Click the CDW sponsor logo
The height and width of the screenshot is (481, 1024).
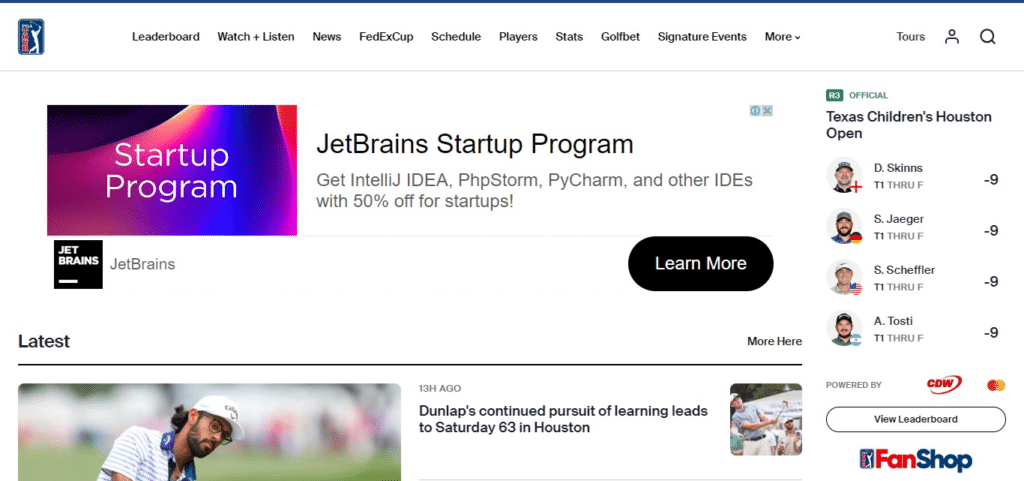(943, 384)
